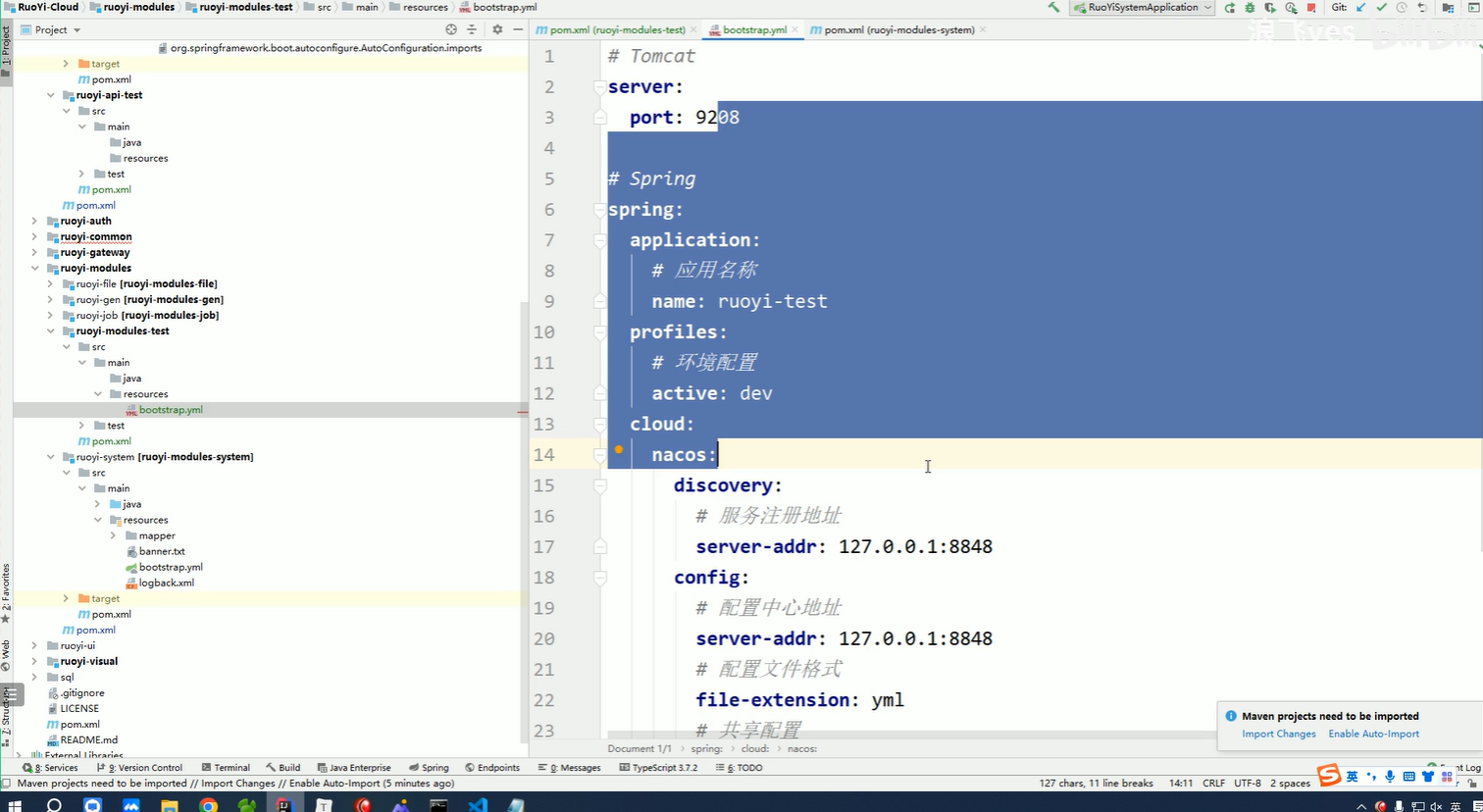Viewport: 1483px width, 812px height.
Task: Click Locate/Scroll from Source target icon
Action: pos(451,29)
